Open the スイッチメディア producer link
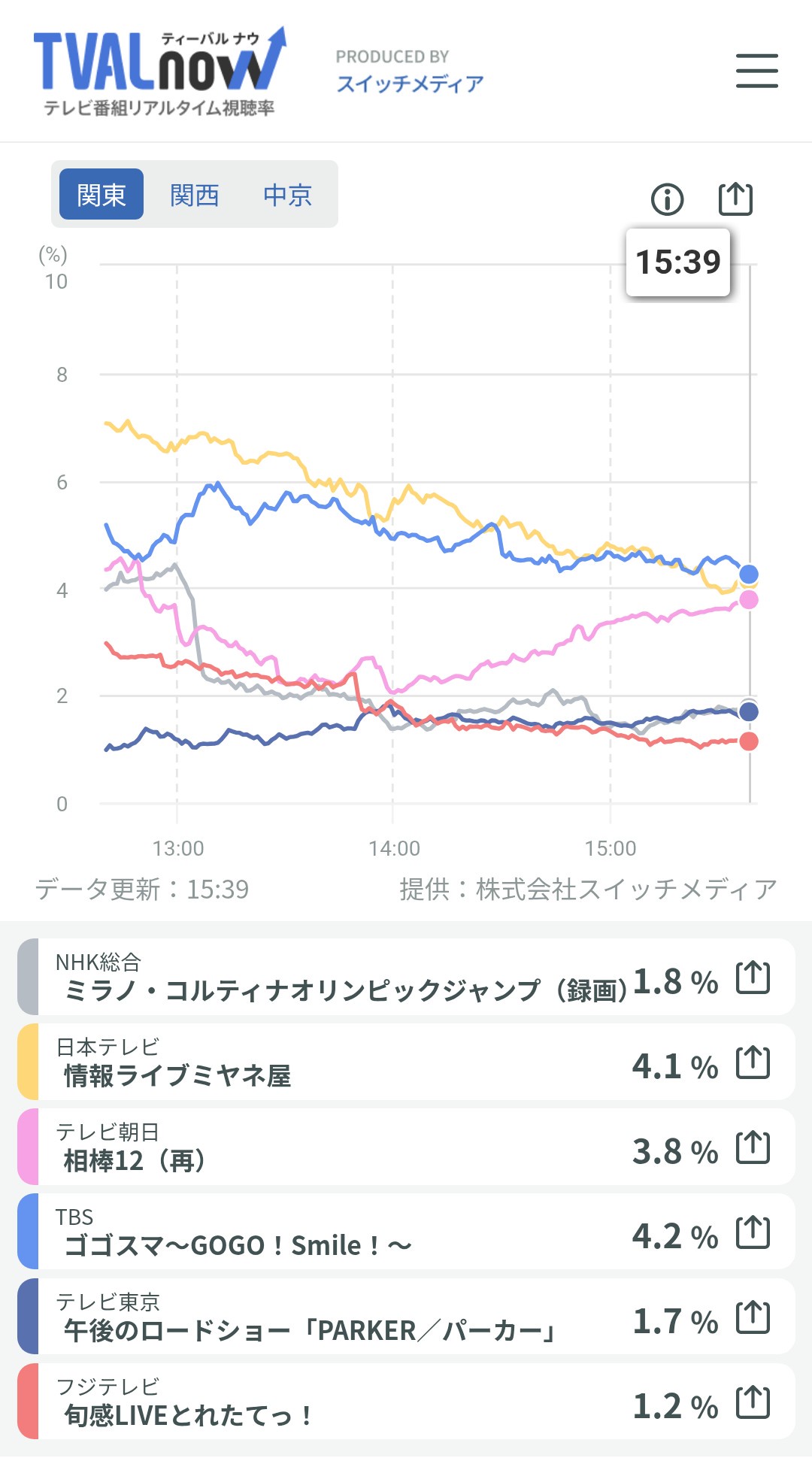Viewport: 812px width, 1458px height. pyautogui.click(x=410, y=83)
